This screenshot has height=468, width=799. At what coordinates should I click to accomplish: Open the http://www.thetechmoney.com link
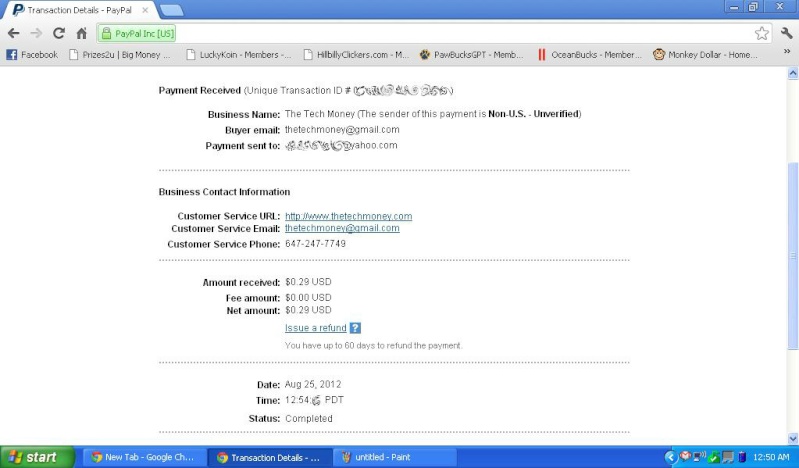pos(349,216)
